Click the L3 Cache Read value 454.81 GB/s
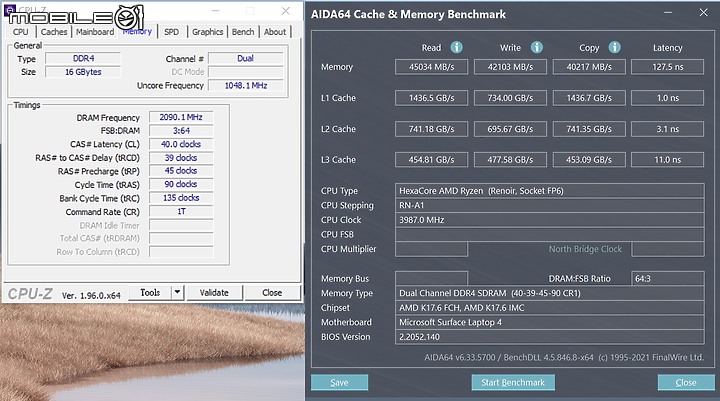720x401 pixels. point(431,160)
